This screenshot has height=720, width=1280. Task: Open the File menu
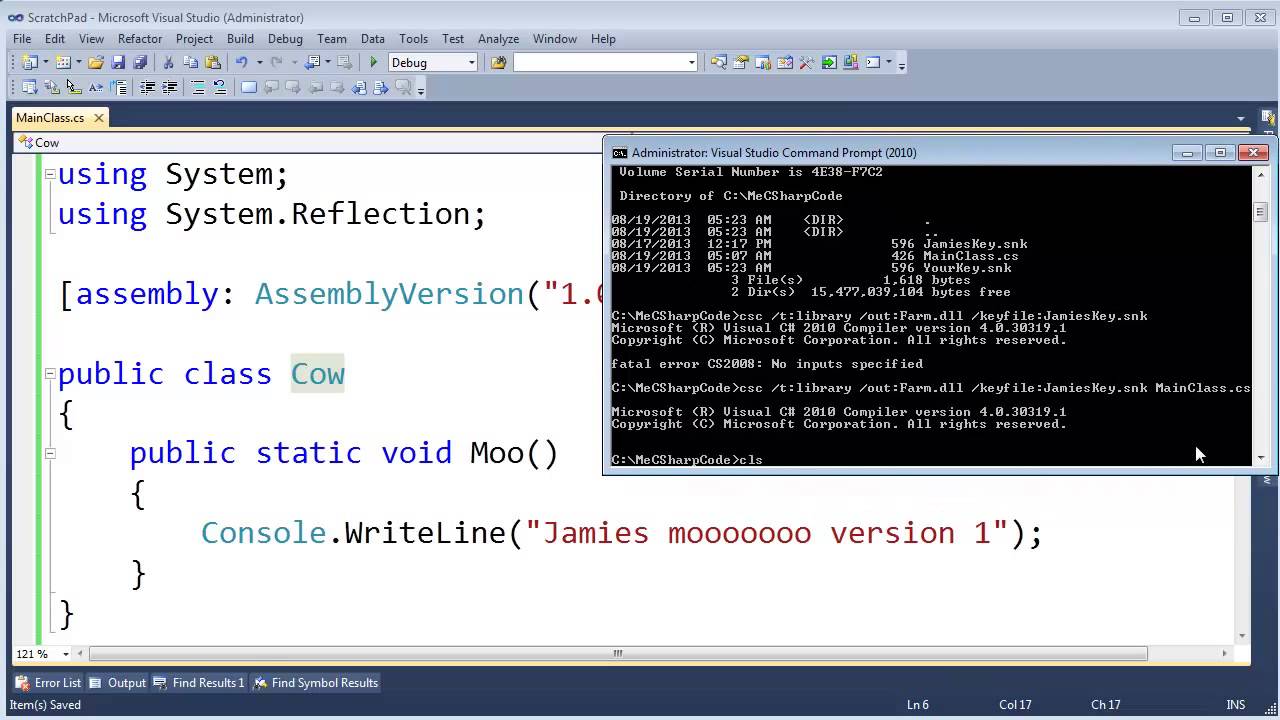click(x=22, y=38)
